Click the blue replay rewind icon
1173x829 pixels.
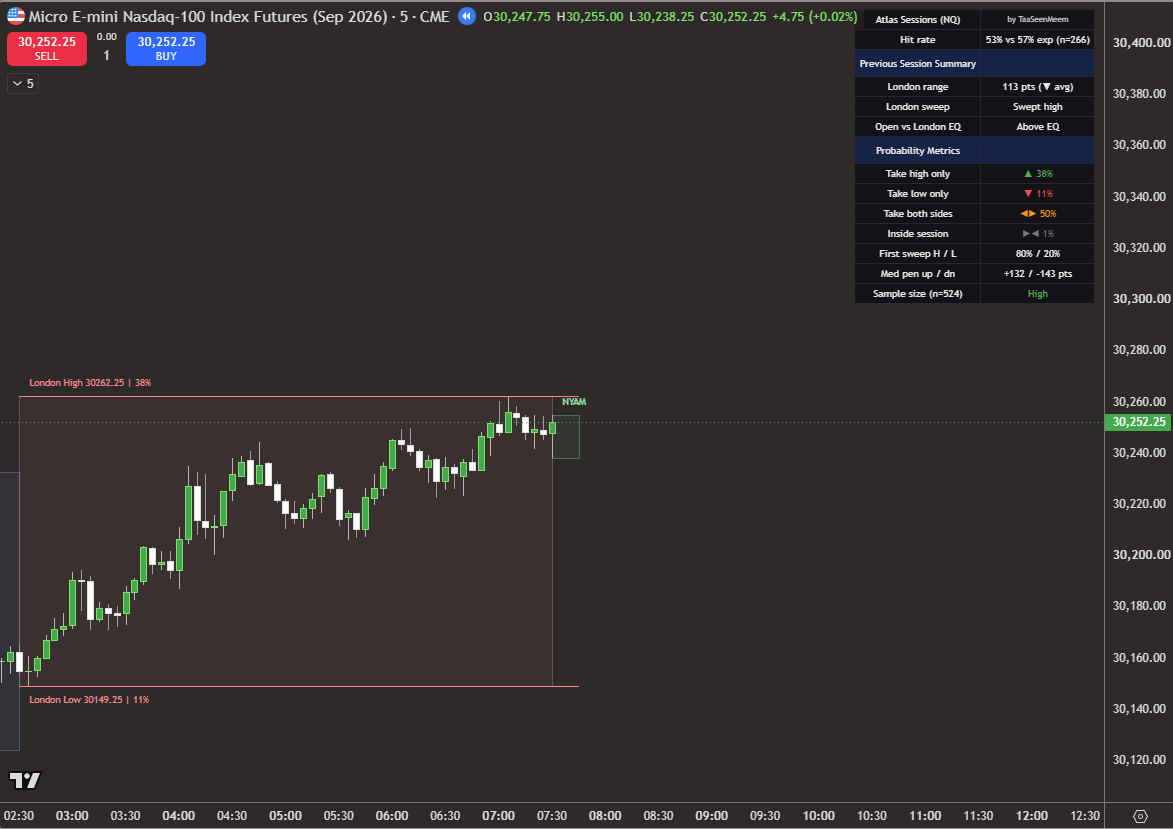(467, 16)
